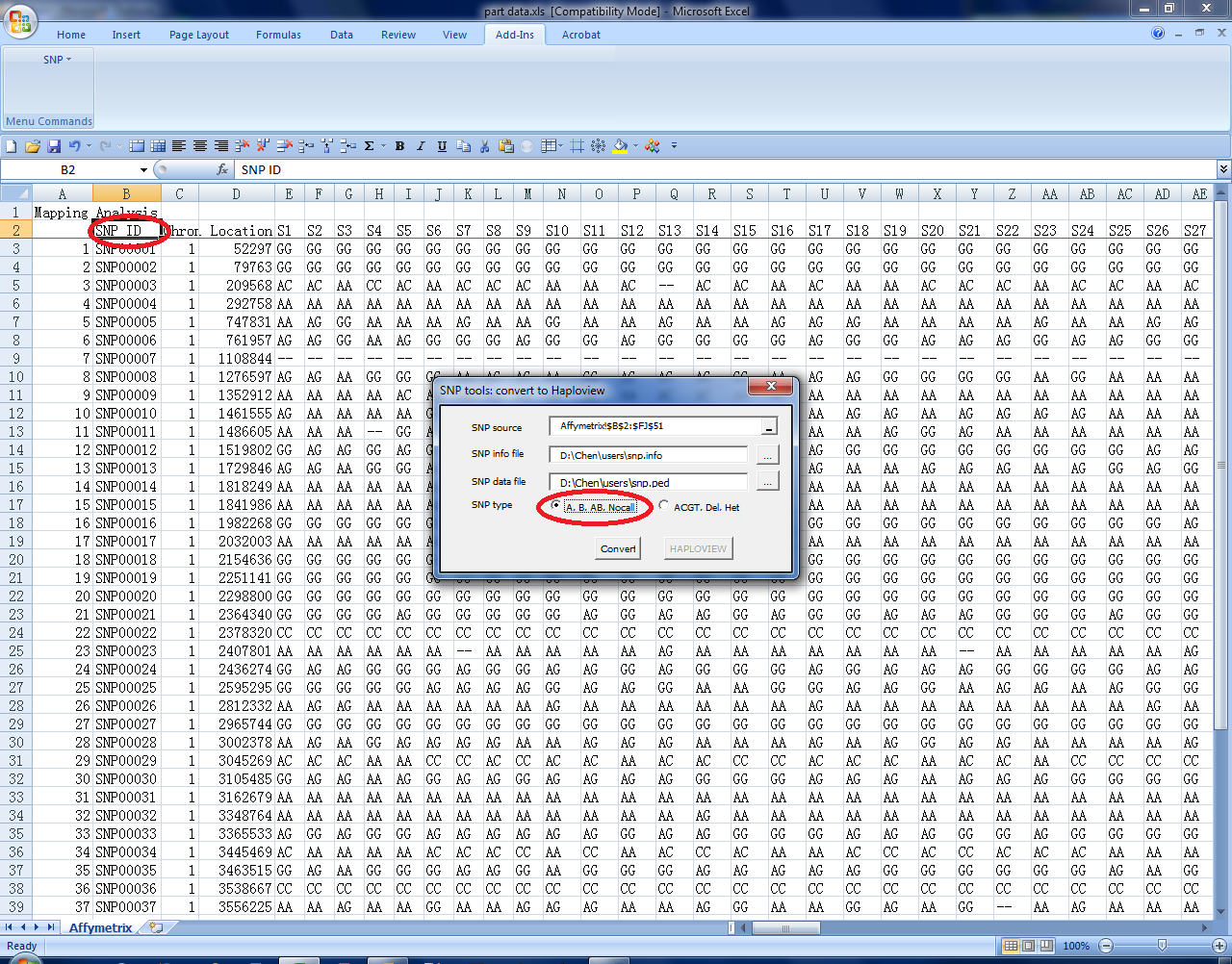Click cell containing SNP00025
The image size is (1232, 964).
[x=126, y=688]
